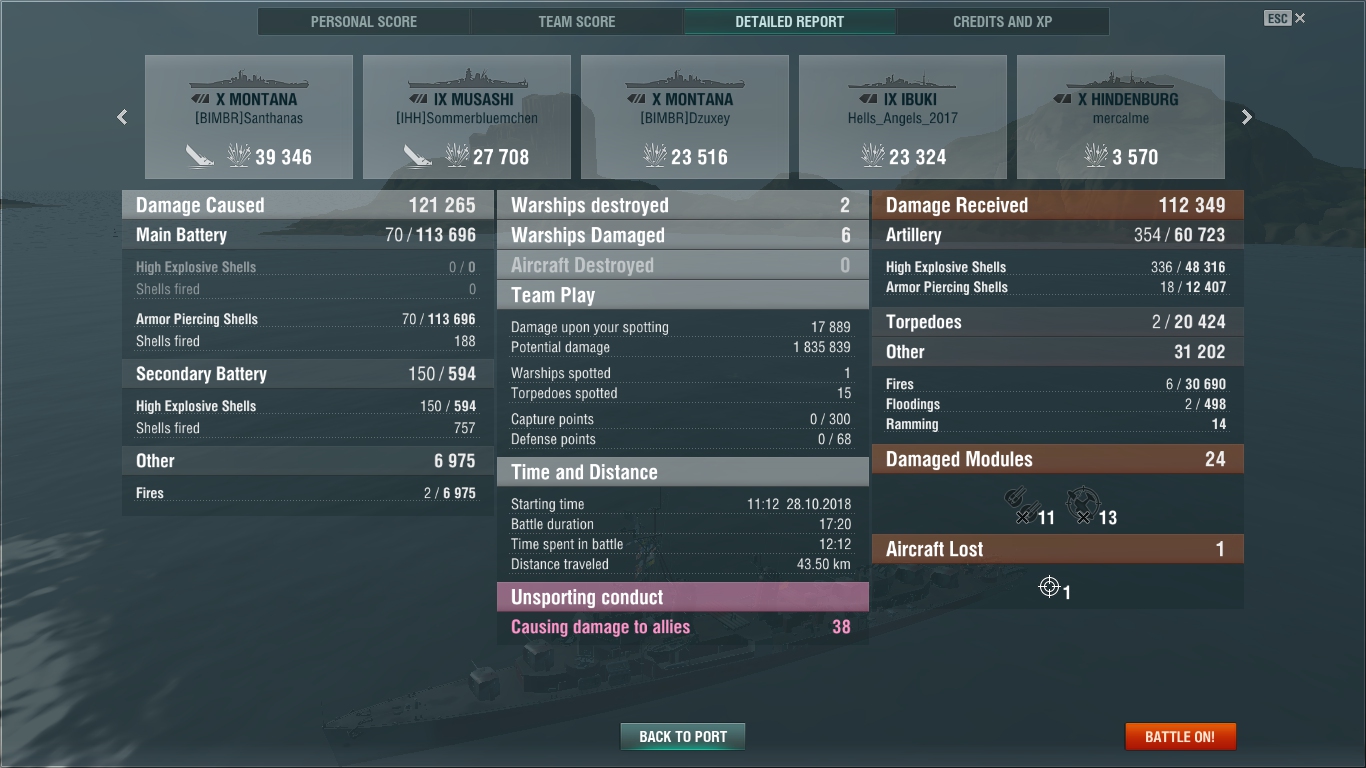This screenshot has height=768, width=1366.
Task: Click the Damaged Modules header bar
Action: (1058, 459)
